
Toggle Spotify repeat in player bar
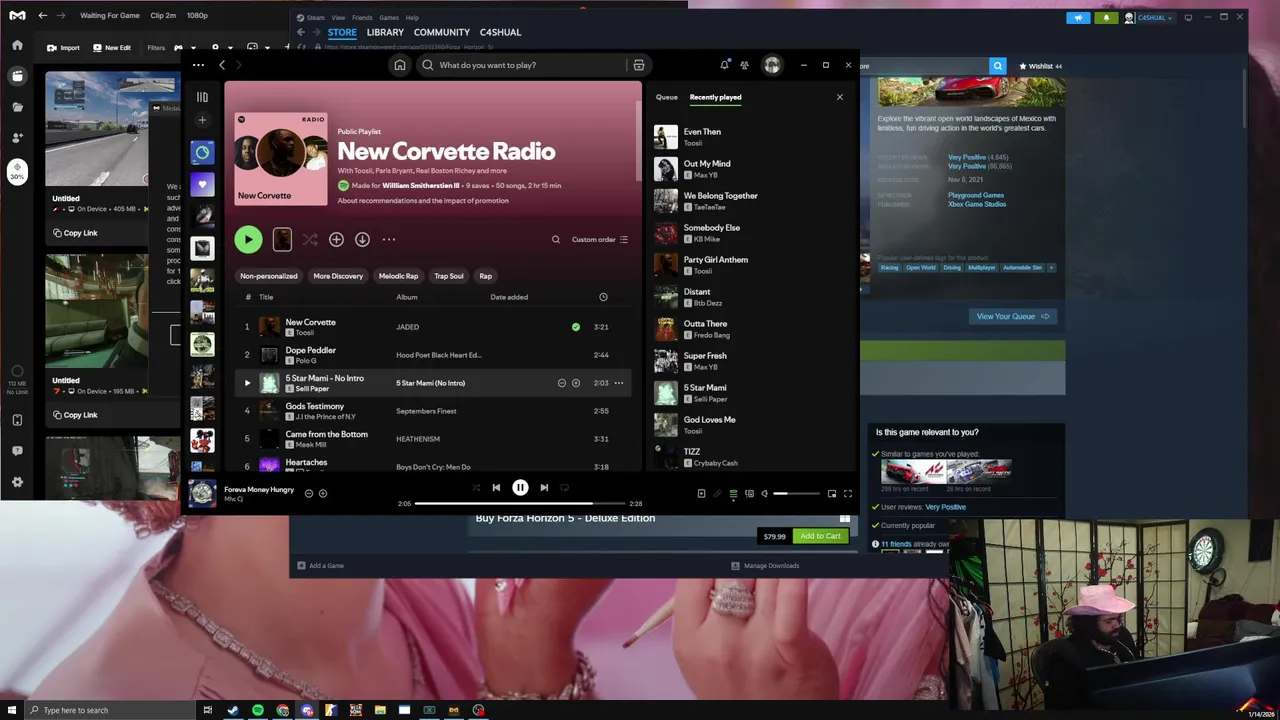tap(565, 488)
